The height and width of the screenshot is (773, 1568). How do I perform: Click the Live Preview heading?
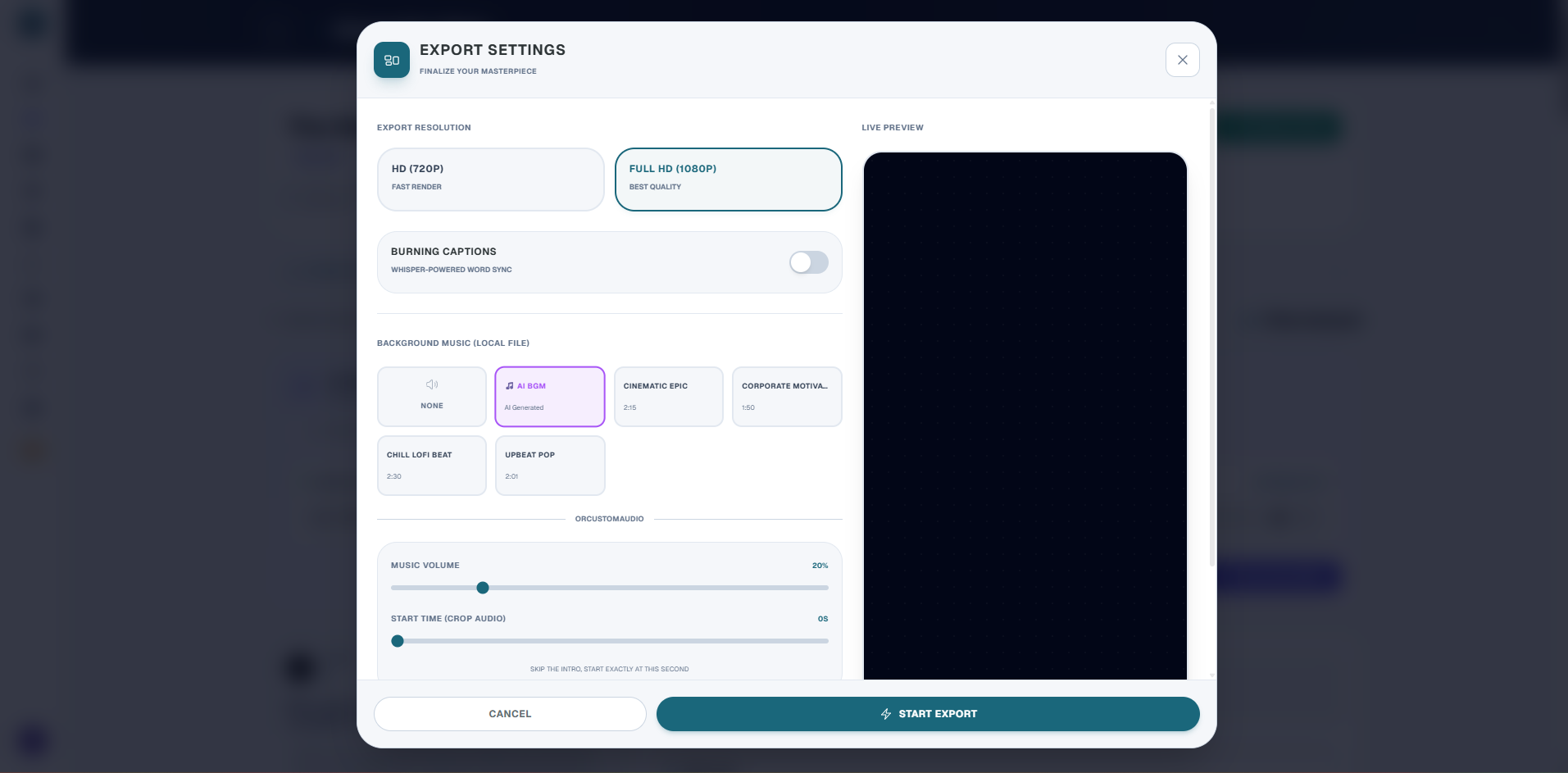[893, 128]
